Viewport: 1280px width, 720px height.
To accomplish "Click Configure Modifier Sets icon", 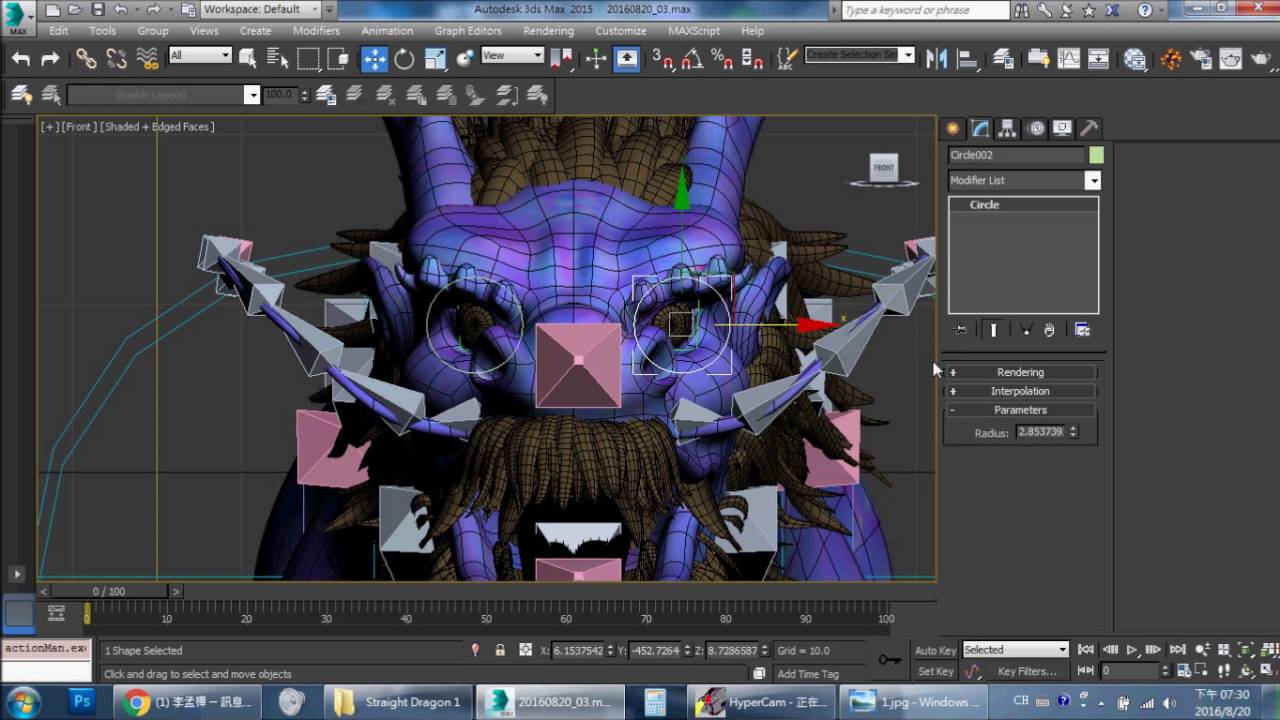I will [x=1082, y=330].
